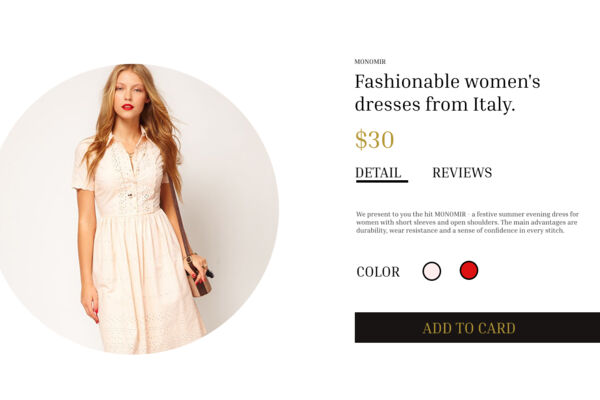Click the word durability in the description
Viewport: 600px width, 400px height.
pyautogui.click(x=371, y=231)
